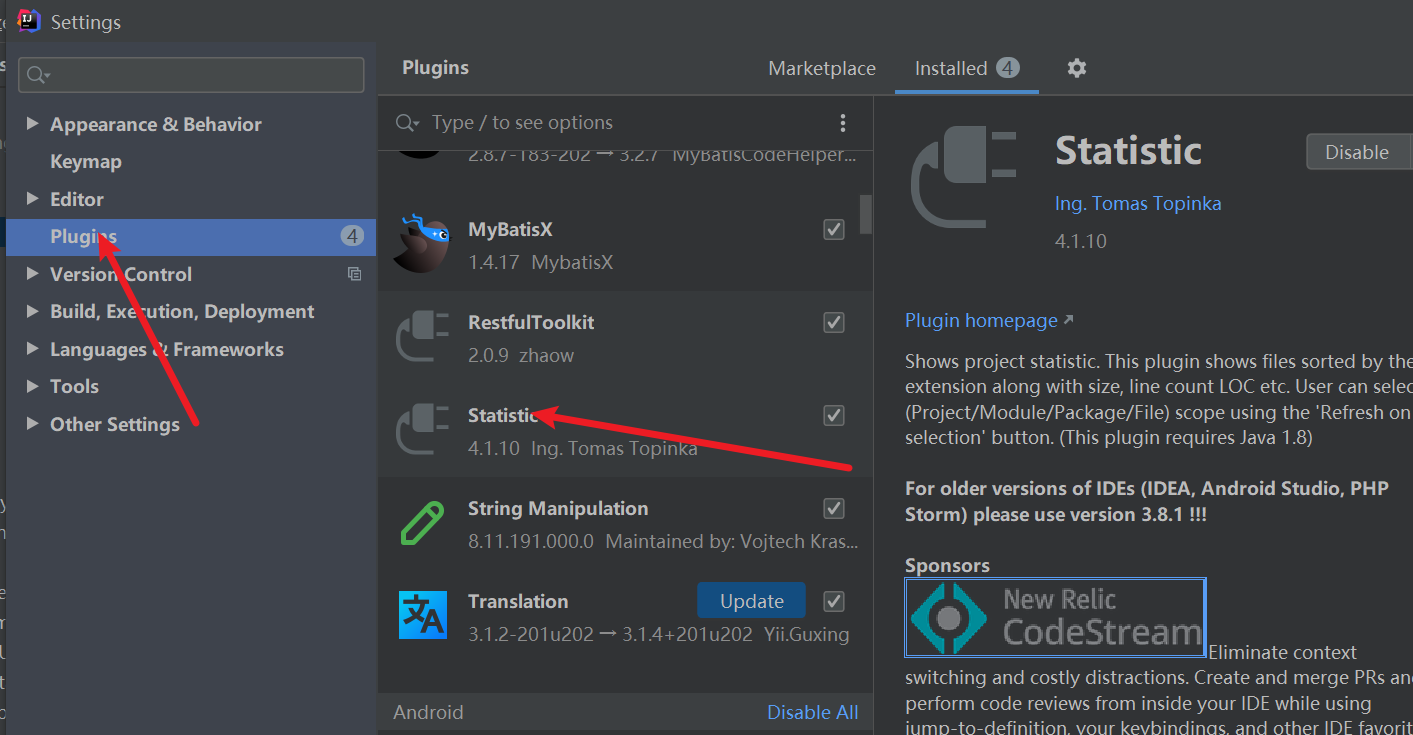Toggle the MyBatisX plugin checkbox
Image resolution: width=1413 pixels, height=735 pixels.
pos(834,230)
